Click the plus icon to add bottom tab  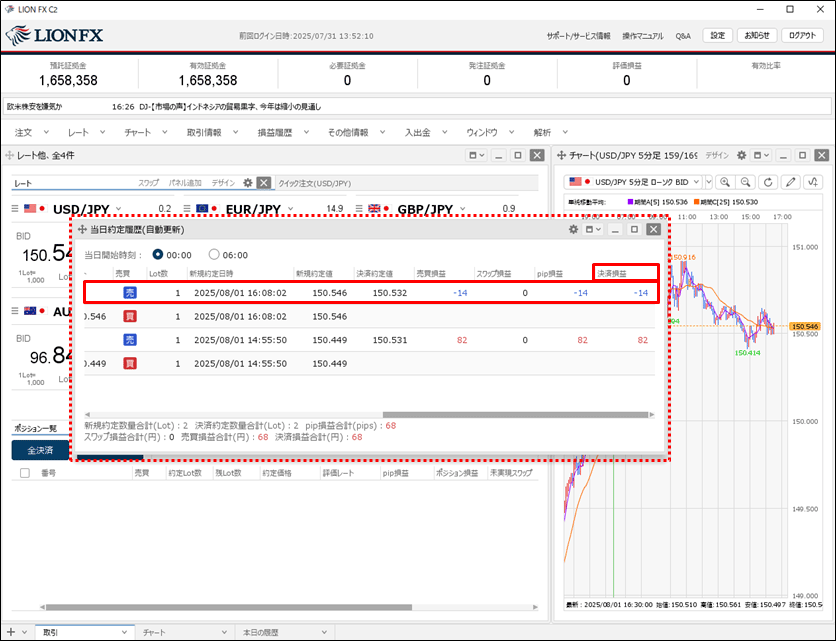point(12,632)
